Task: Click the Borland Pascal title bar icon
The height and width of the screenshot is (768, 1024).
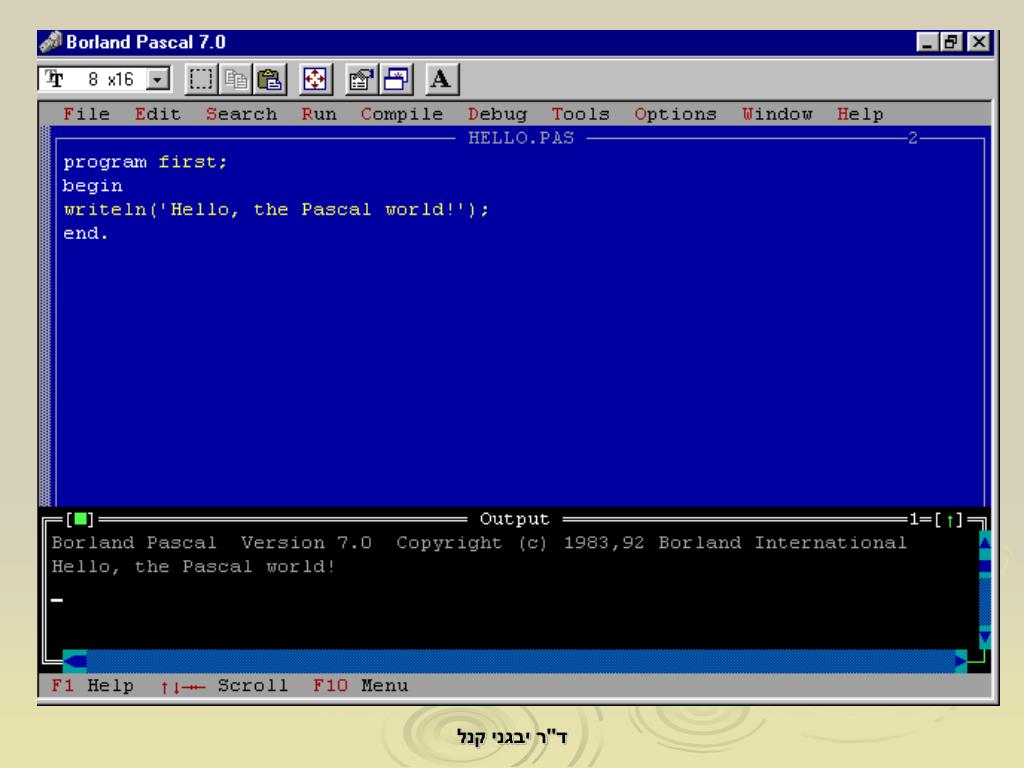Action: pyautogui.click(x=51, y=42)
